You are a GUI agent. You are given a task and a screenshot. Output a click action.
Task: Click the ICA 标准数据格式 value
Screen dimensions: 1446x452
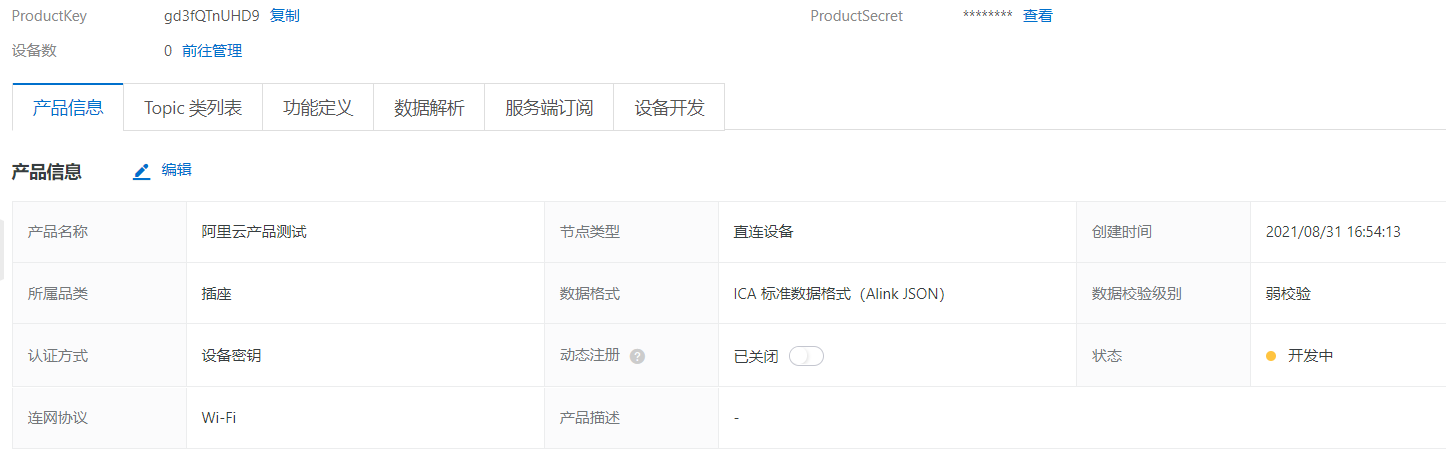coord(839,294)
